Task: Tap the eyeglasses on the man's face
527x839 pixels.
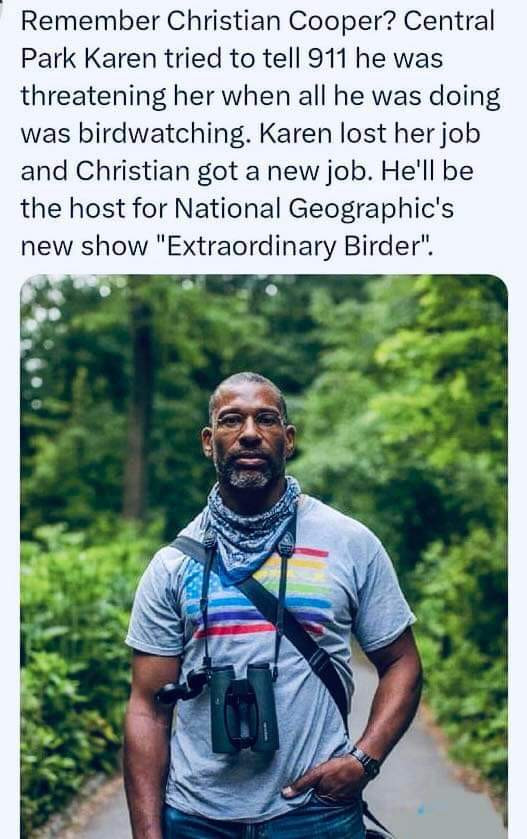Action: [x=248, y=421]
